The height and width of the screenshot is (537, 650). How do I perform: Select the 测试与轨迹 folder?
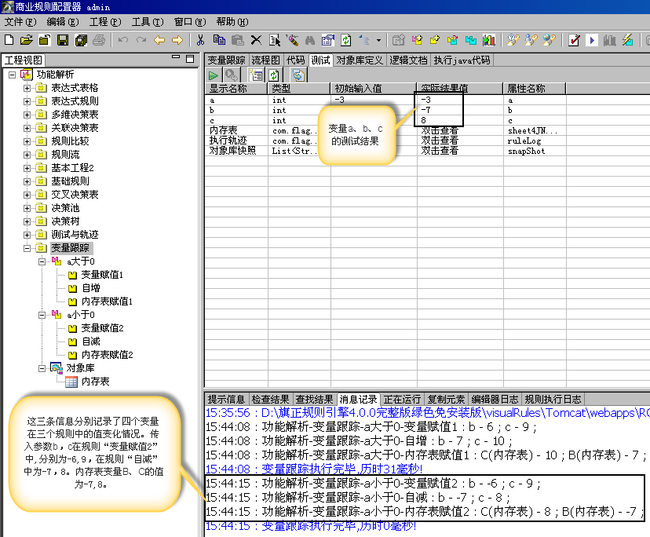click(x=75, y=235)
